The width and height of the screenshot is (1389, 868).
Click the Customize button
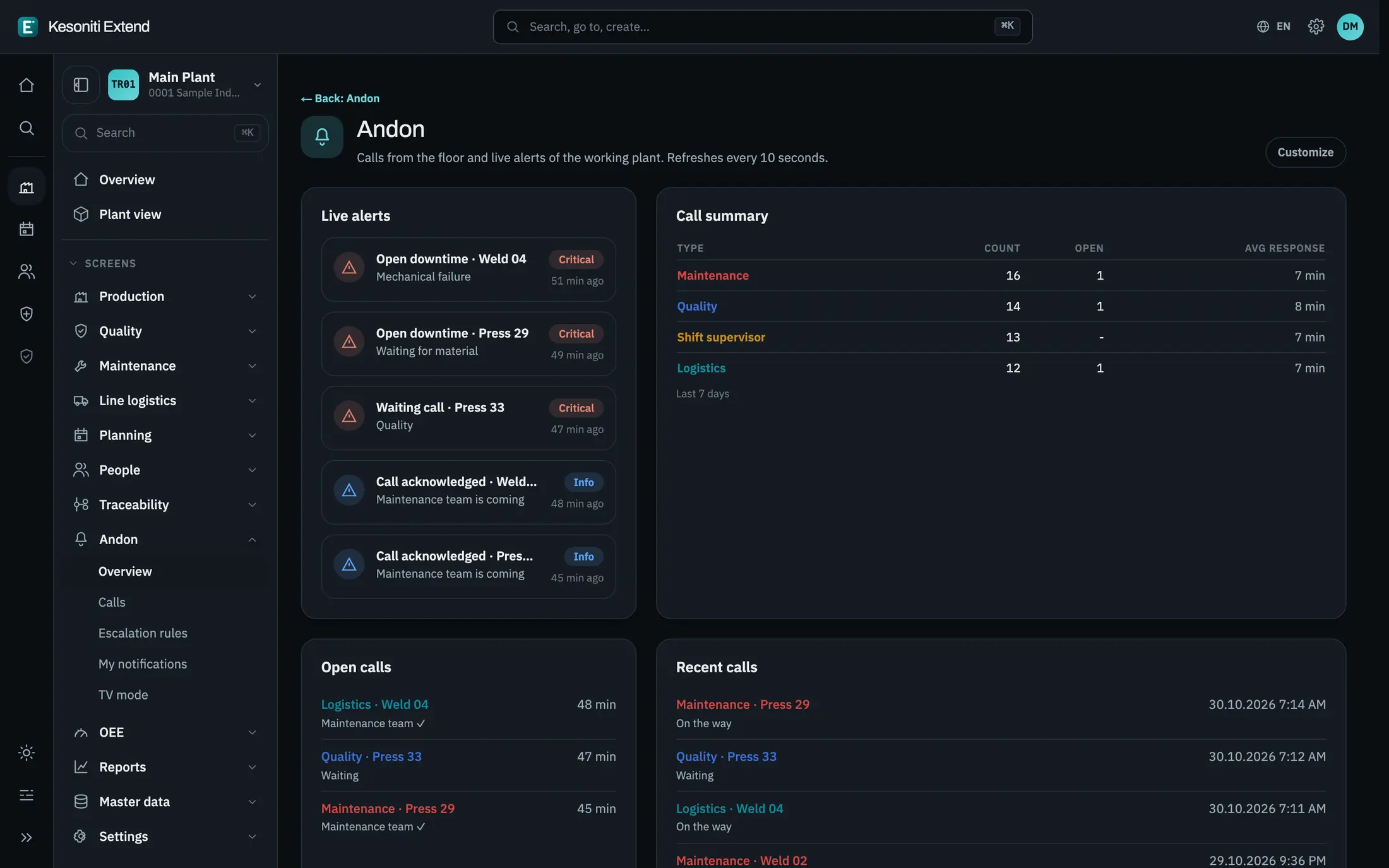click(1305, 152)
